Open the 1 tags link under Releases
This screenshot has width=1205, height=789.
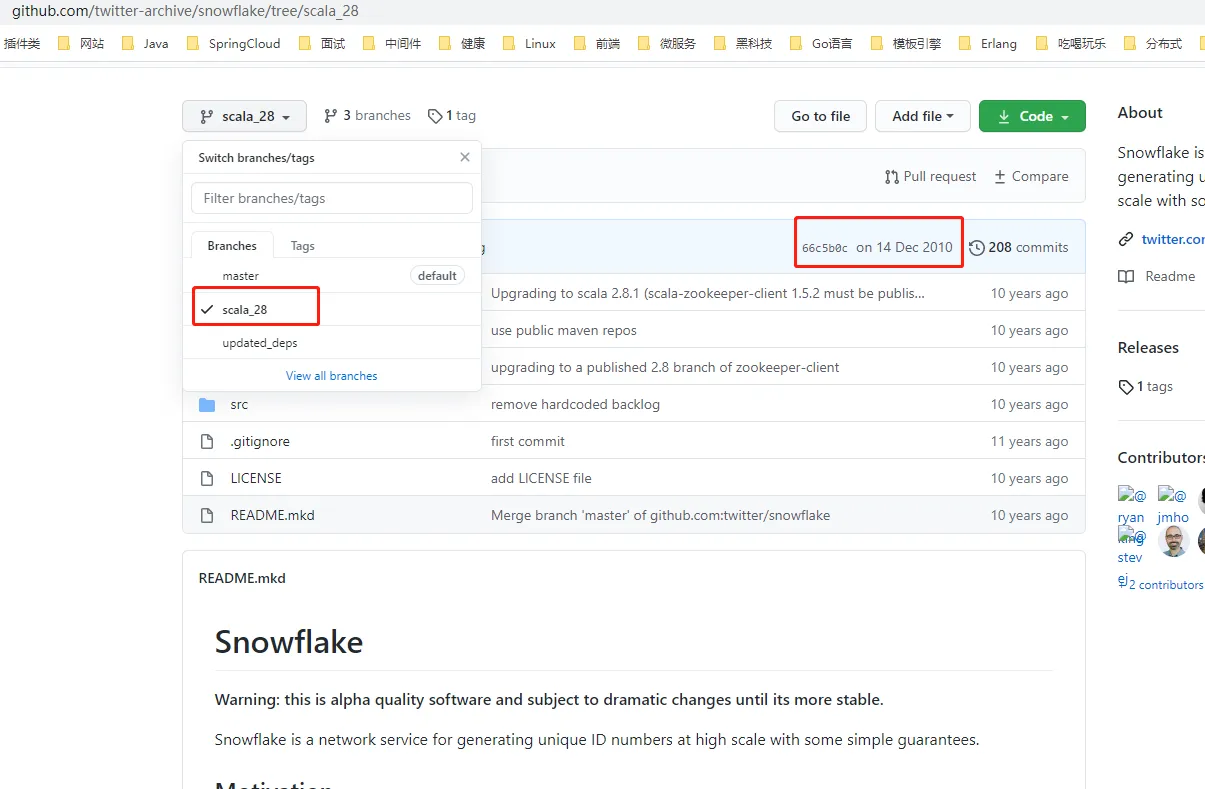(x=1153, y=386)
